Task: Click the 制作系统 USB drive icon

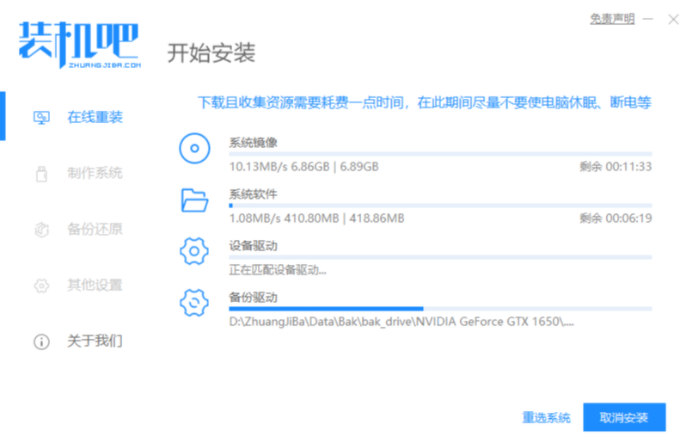Action: (x=41, y=173)
